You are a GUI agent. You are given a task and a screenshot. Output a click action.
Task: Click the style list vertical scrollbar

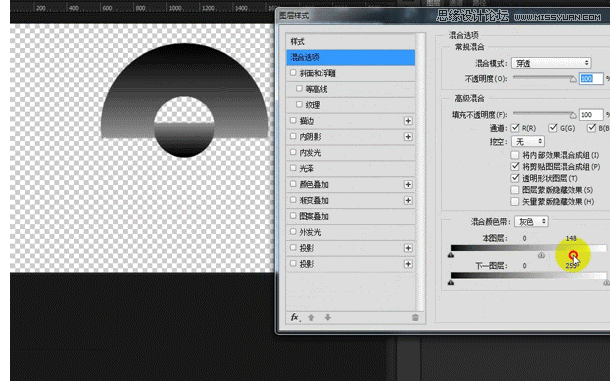click(420, 171)
